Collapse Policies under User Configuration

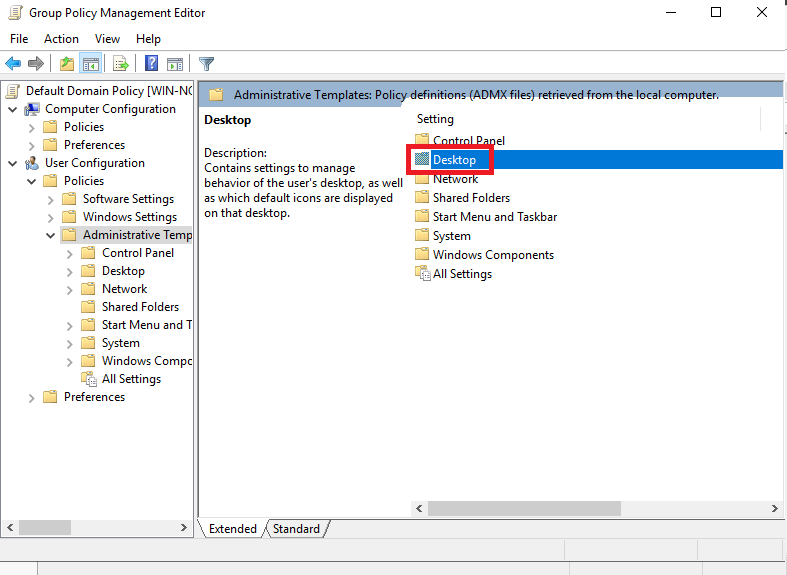coord(32,182)
